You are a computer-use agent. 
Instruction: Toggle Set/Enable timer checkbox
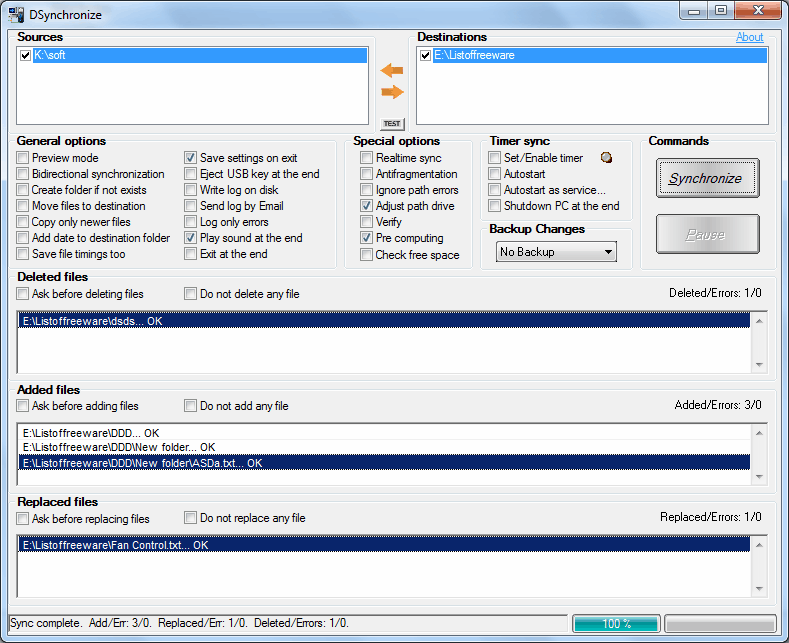(495, 158)
